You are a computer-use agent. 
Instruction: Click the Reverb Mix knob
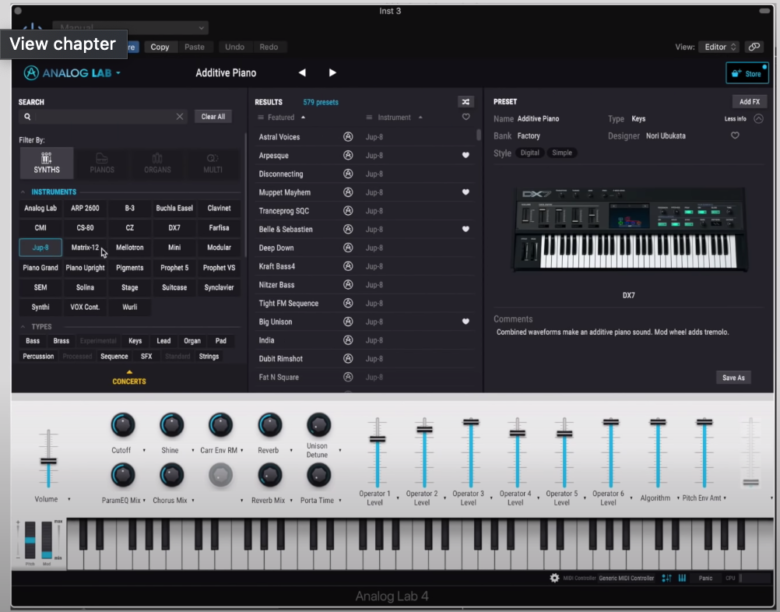point(269,475)
